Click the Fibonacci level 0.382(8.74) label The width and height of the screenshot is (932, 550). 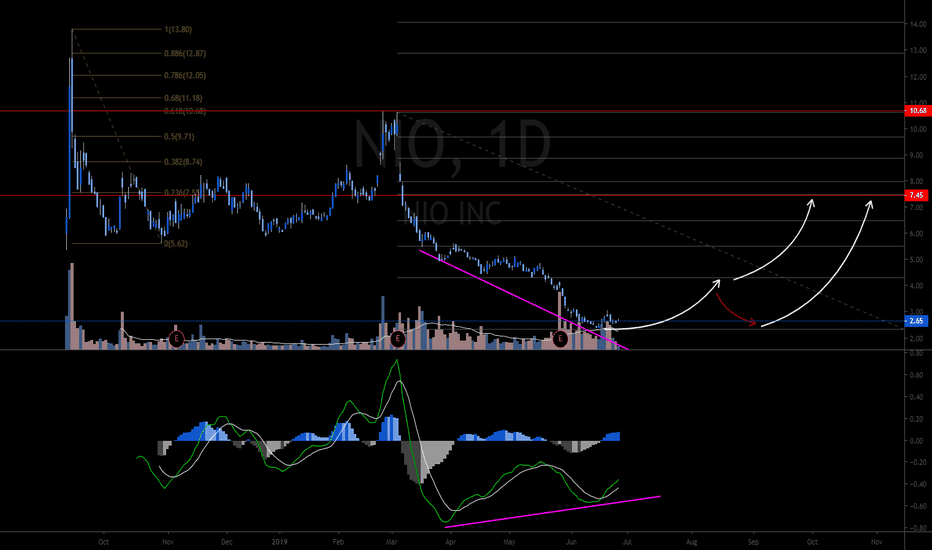tap(183, 162)
